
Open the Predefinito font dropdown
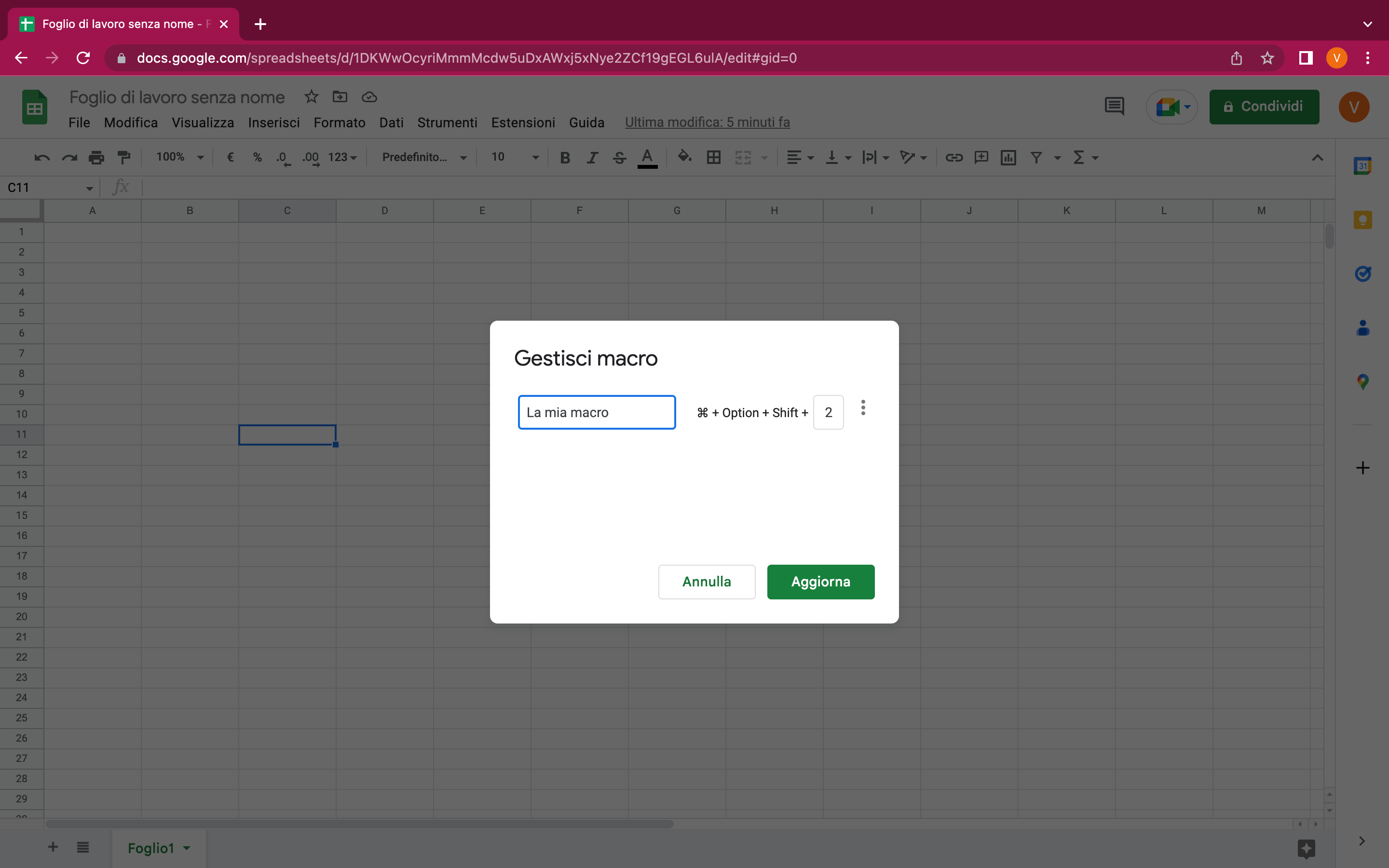click(x=423, y=157)
